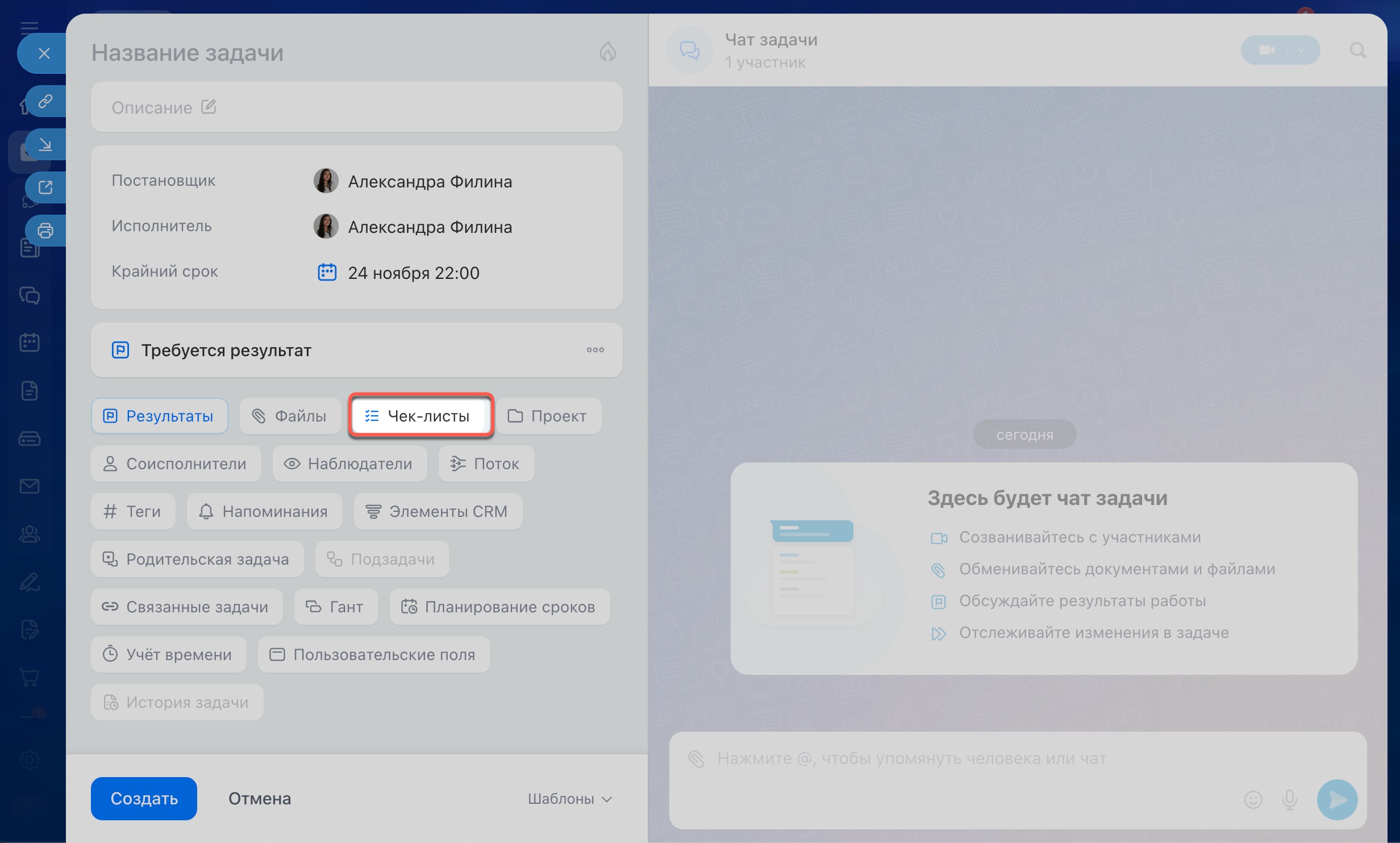Viewport: 1400px width, 843px height.
Task: Click into the Описание field
Action: [x=356, y=107]
